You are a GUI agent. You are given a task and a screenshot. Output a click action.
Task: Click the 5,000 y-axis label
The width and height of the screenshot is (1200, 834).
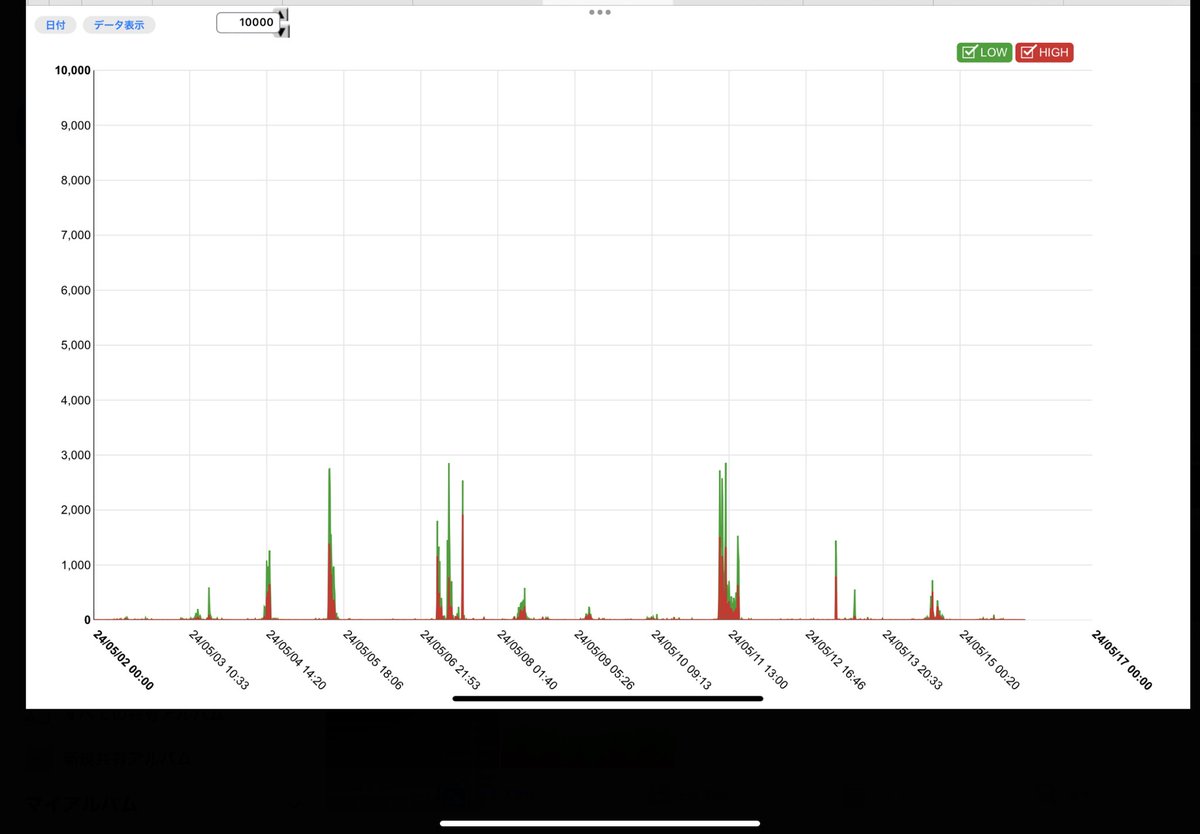[75, 345]
